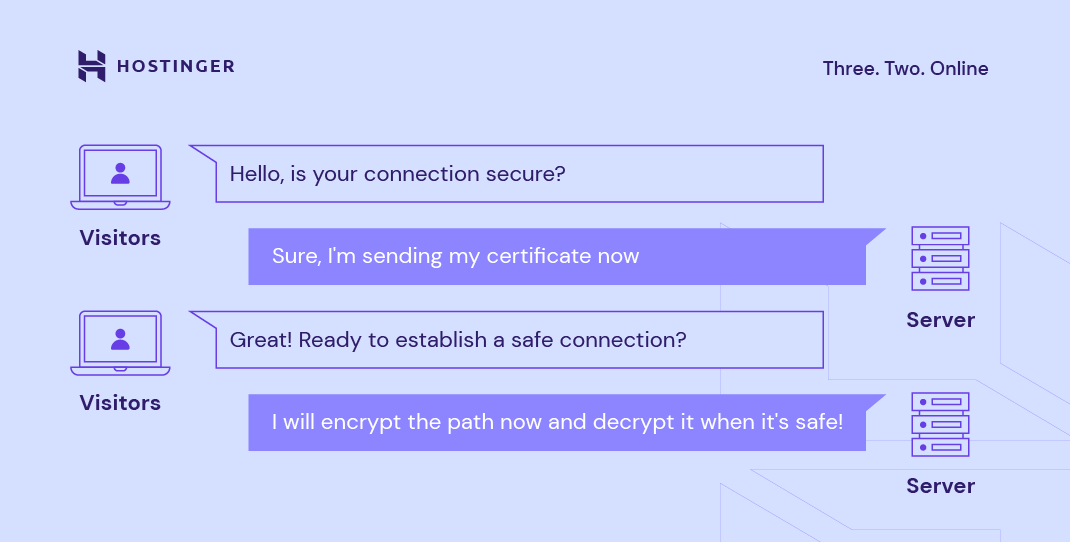Click the lower visitor laptop icon
This screenshot has width=1070, height=542.
click(x=120, y=343)
